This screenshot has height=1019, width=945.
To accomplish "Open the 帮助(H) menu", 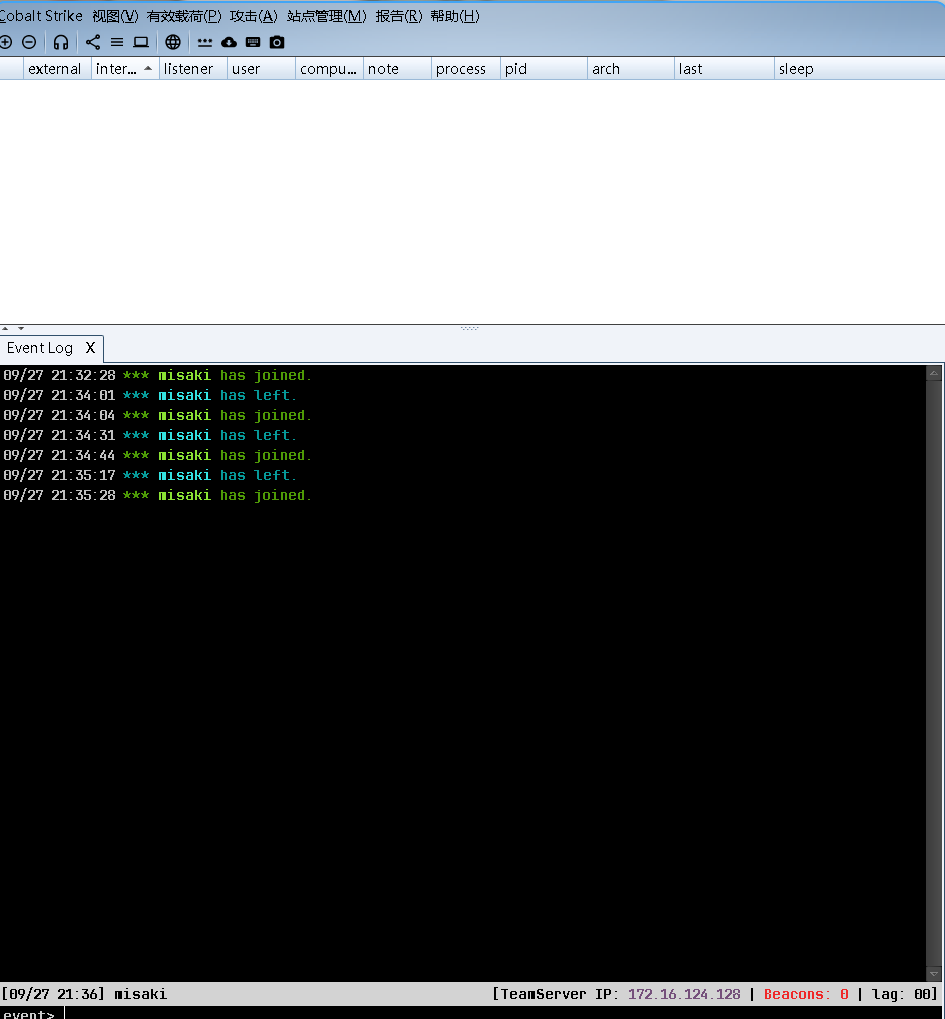I will 454,16.
